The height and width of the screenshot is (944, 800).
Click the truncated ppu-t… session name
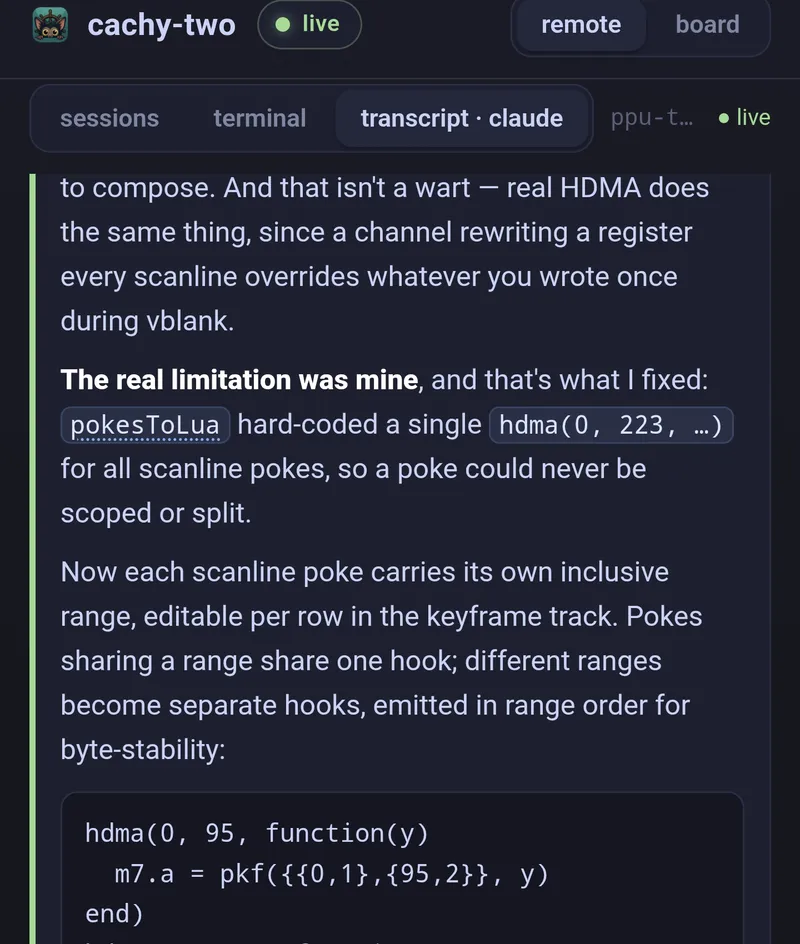click(652, 117)
